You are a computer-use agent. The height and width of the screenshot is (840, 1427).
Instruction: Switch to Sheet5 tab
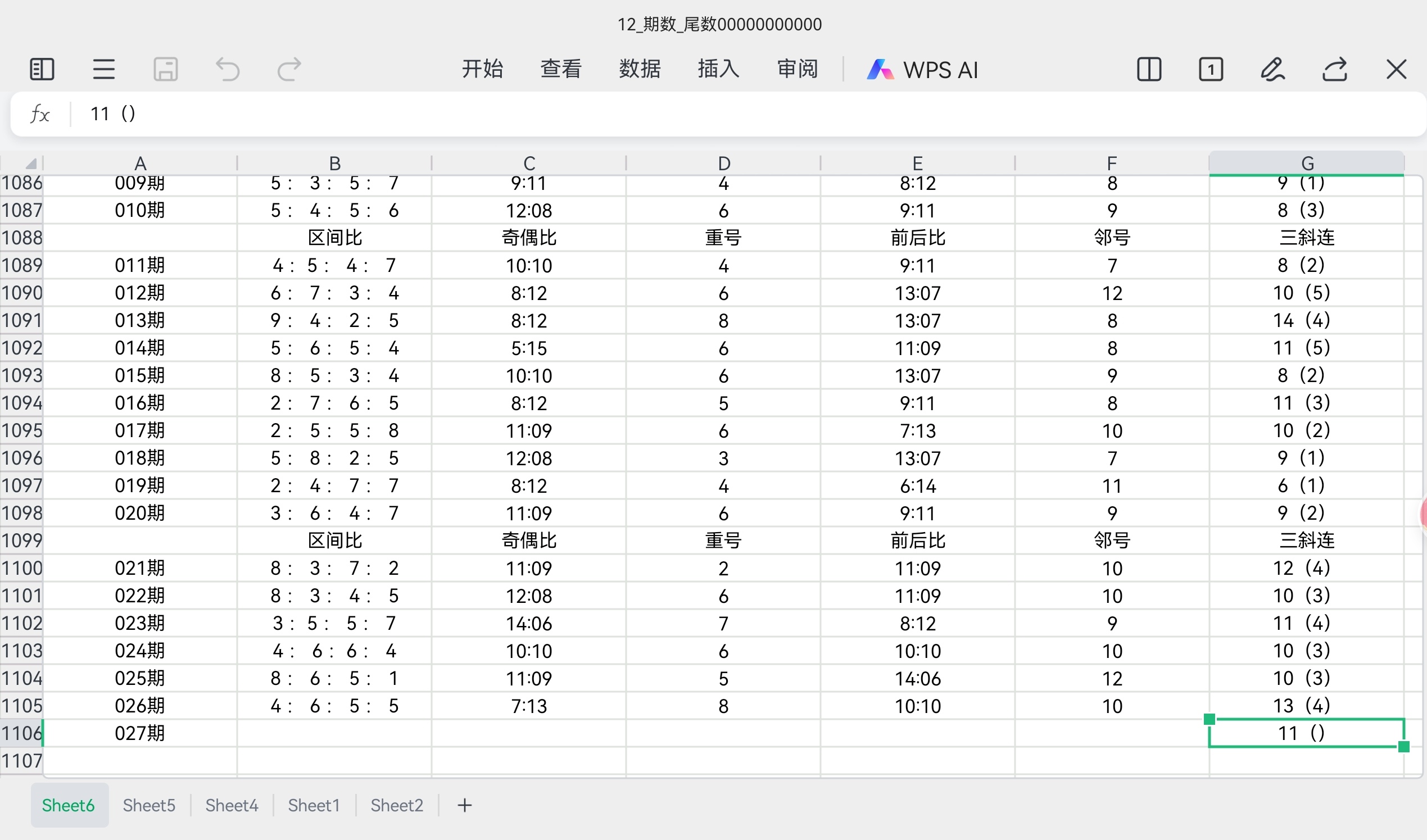point(149,805)
